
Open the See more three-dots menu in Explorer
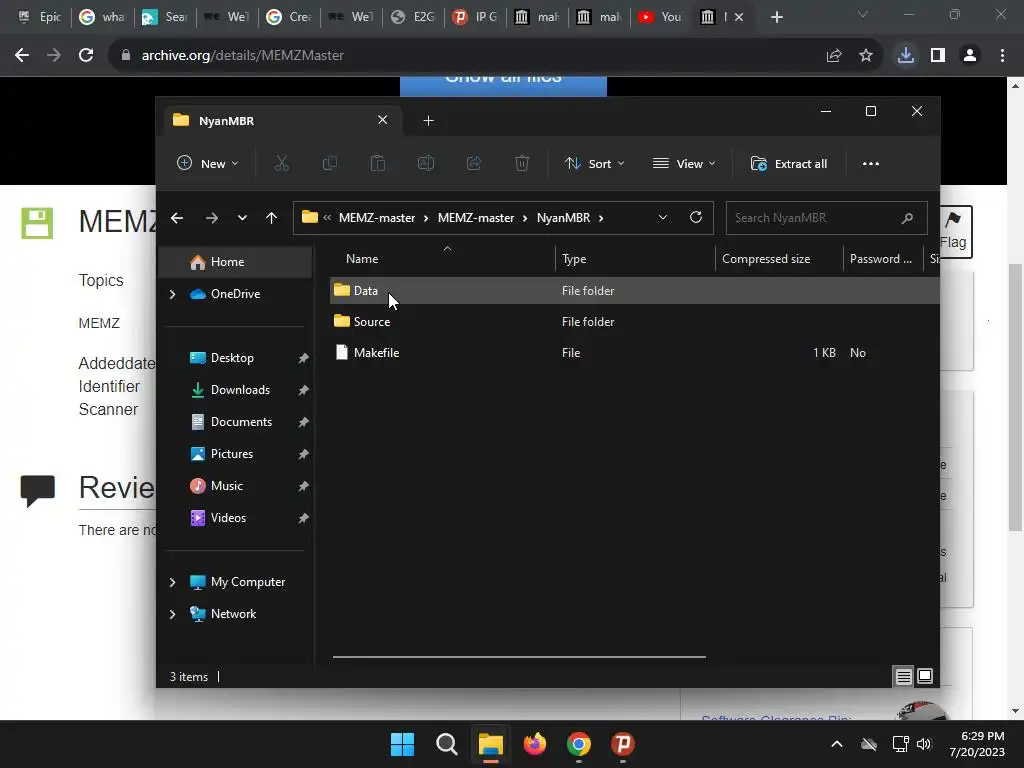871,163
